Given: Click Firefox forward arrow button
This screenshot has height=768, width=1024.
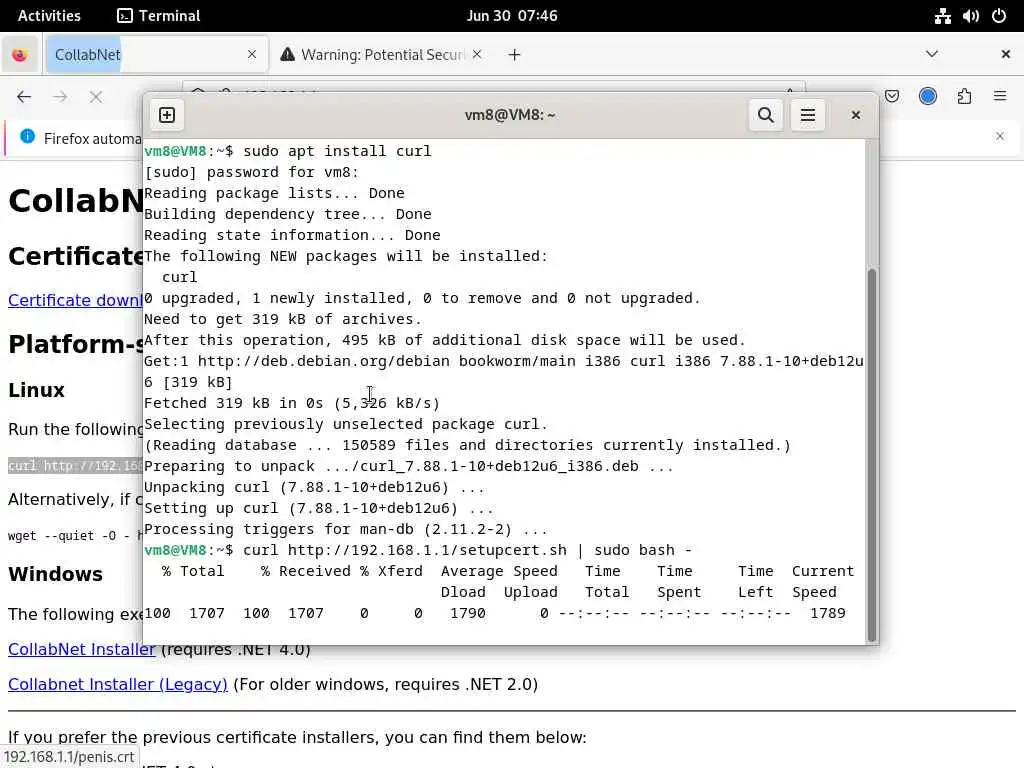Looking at the screenshot, I should point(60,97).
